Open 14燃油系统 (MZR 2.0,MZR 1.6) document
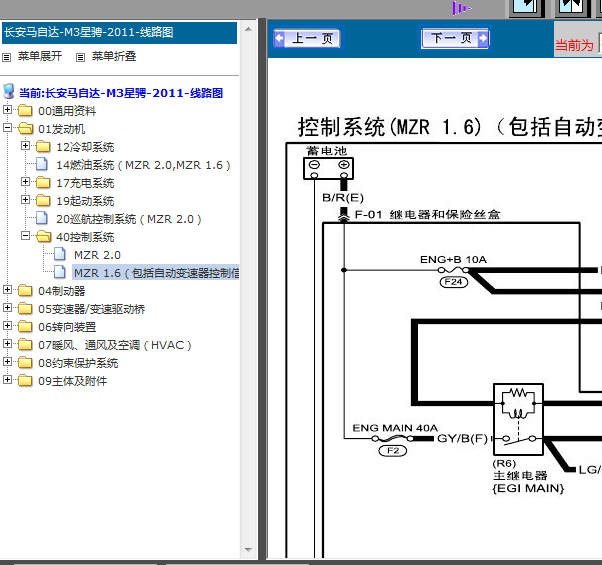Viewport: 602px width, 565px height. [143, 165]
